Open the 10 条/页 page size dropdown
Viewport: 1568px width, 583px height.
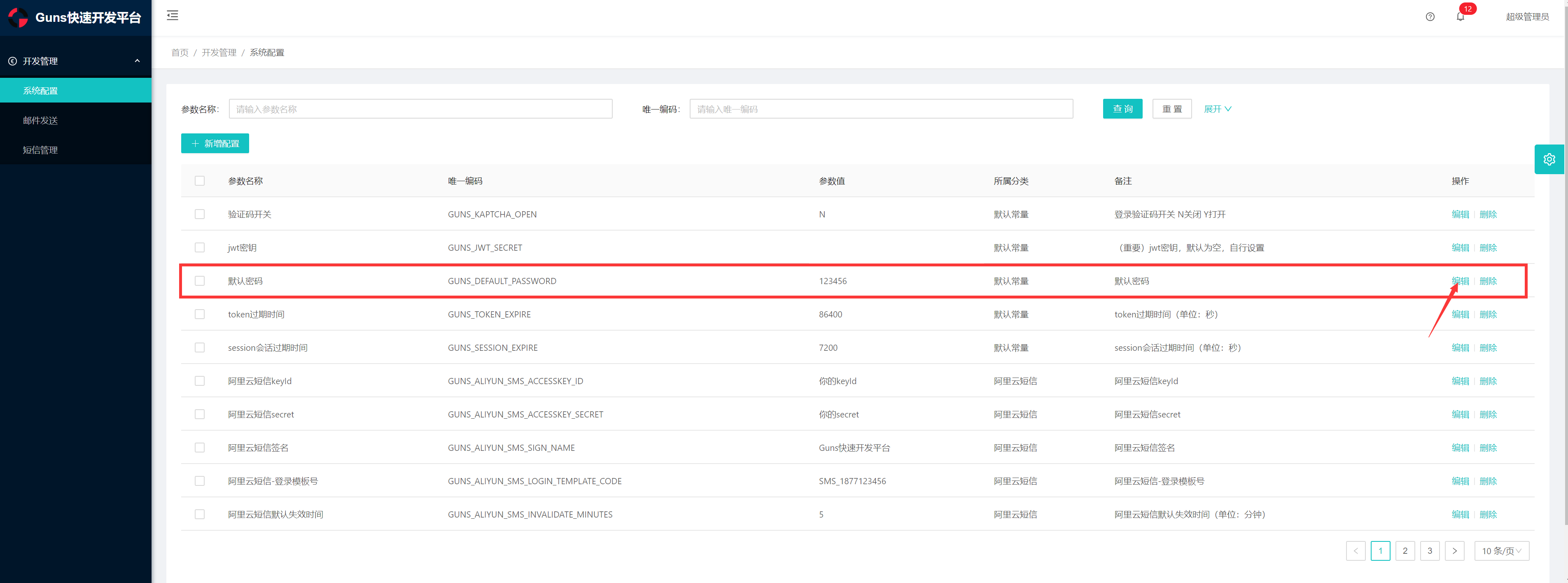(x=1501, y=551)
